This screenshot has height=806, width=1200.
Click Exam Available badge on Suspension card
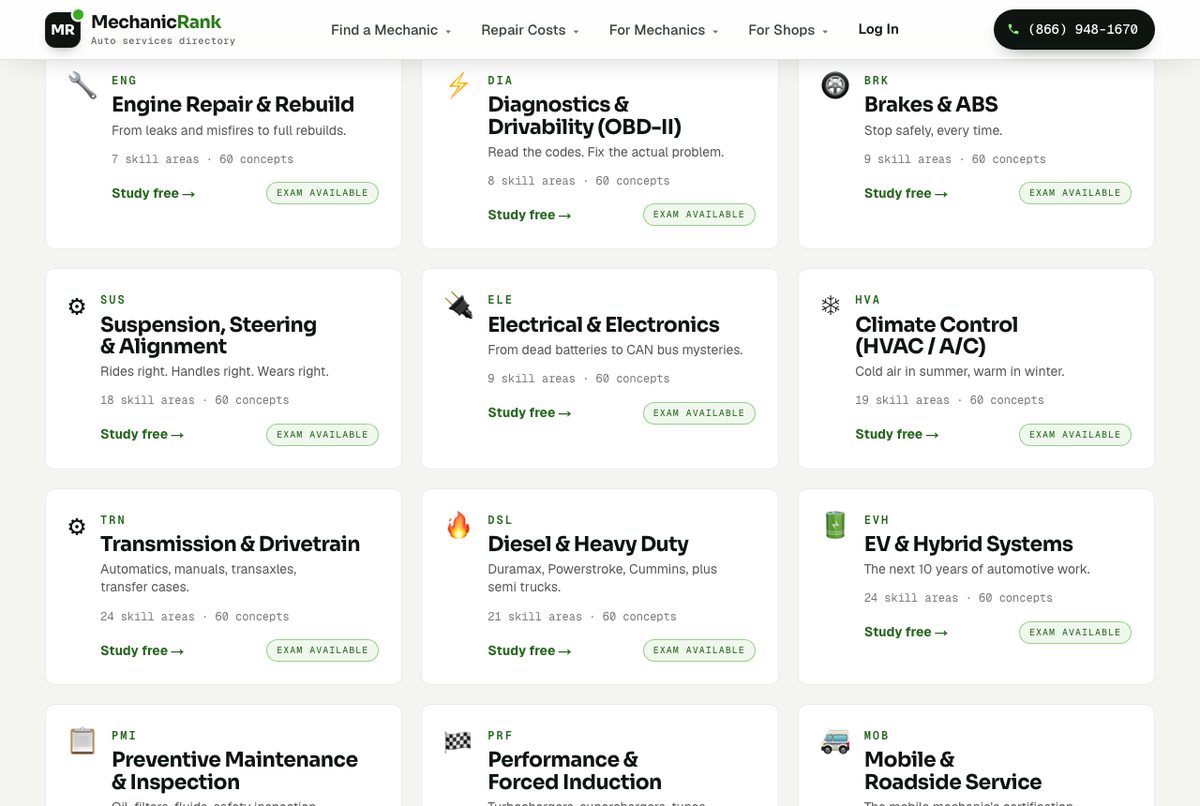pos(322,435)
